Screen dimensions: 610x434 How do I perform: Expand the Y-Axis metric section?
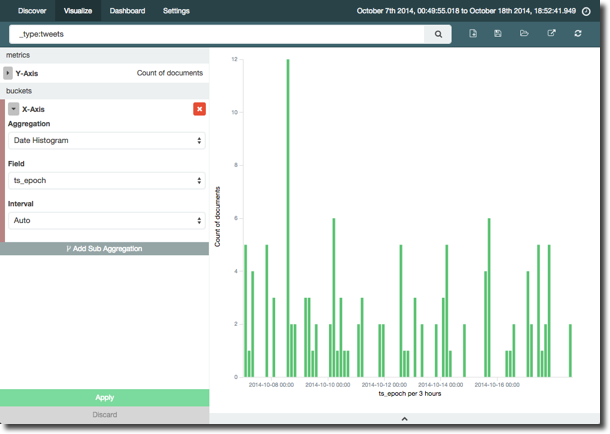[x=8, y=73]
